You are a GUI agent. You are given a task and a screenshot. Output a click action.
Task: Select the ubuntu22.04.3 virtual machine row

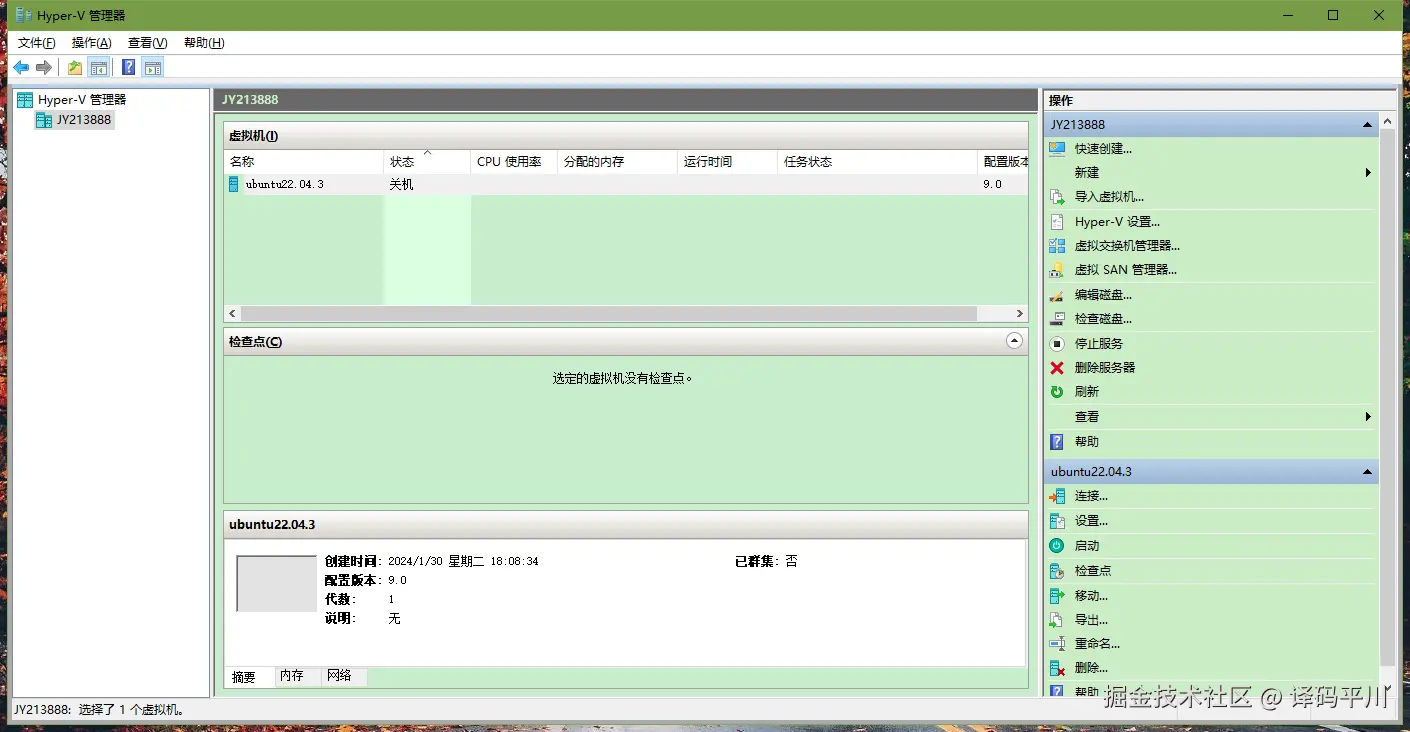point(626,184)
